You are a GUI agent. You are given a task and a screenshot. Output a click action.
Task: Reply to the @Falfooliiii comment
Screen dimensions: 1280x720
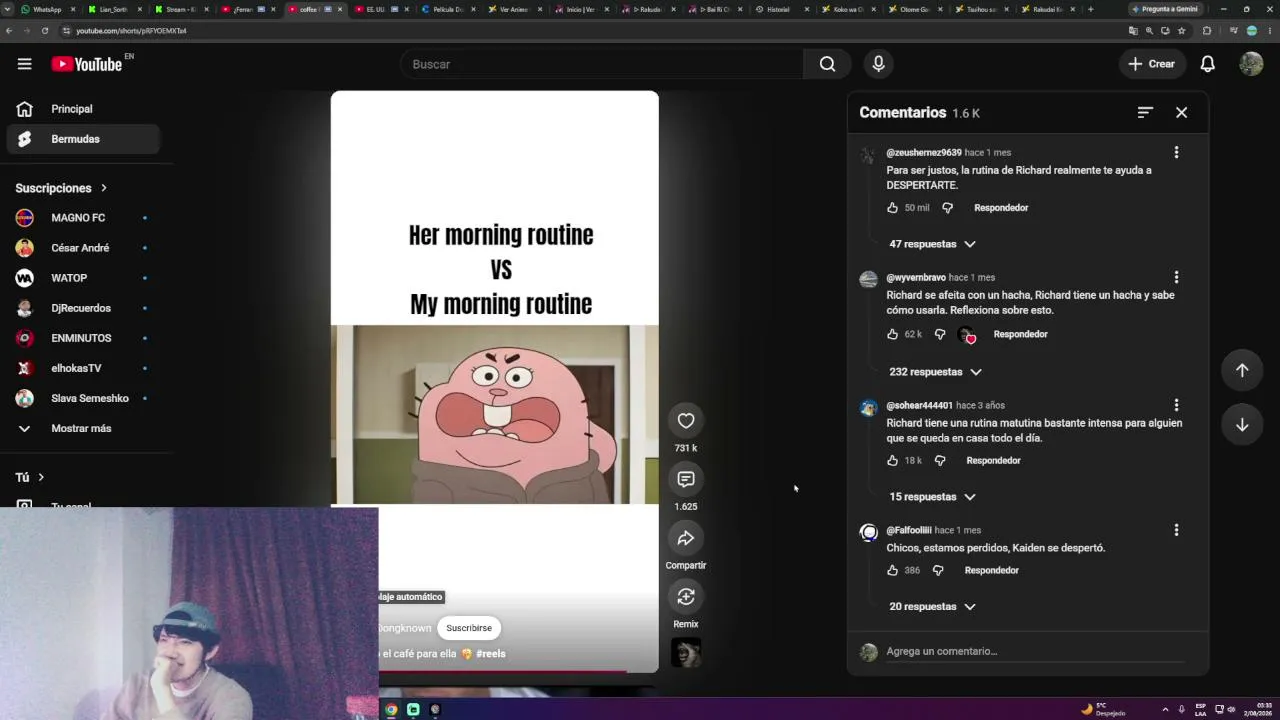coord(991,570)
